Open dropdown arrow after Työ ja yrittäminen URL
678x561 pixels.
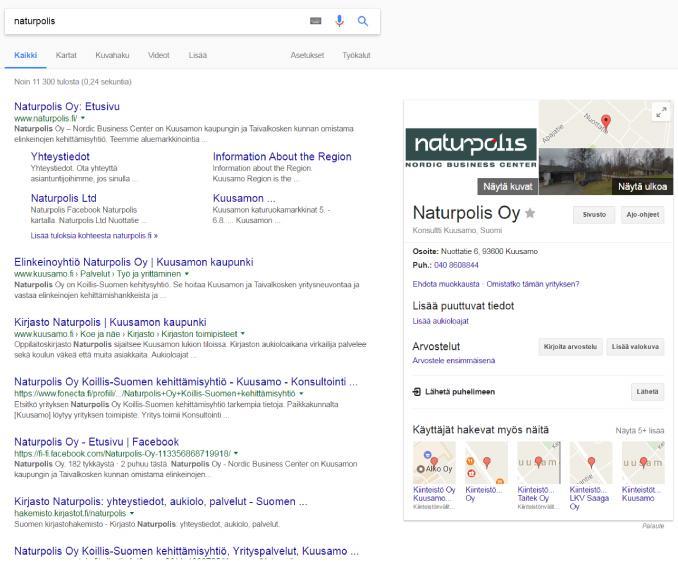point(187,274)
